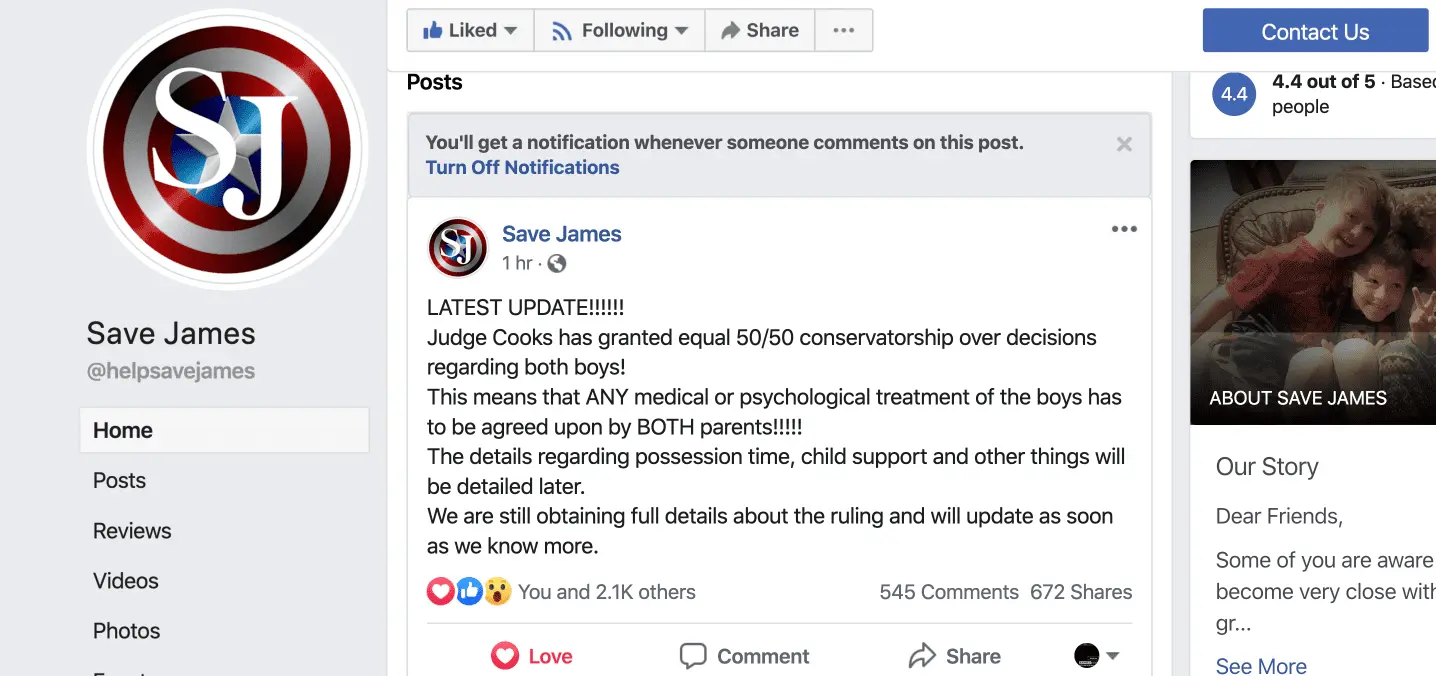Screen dimensions: 1436x676
Task: Click the 545 Comments count
Action: [x=949, y=592]
